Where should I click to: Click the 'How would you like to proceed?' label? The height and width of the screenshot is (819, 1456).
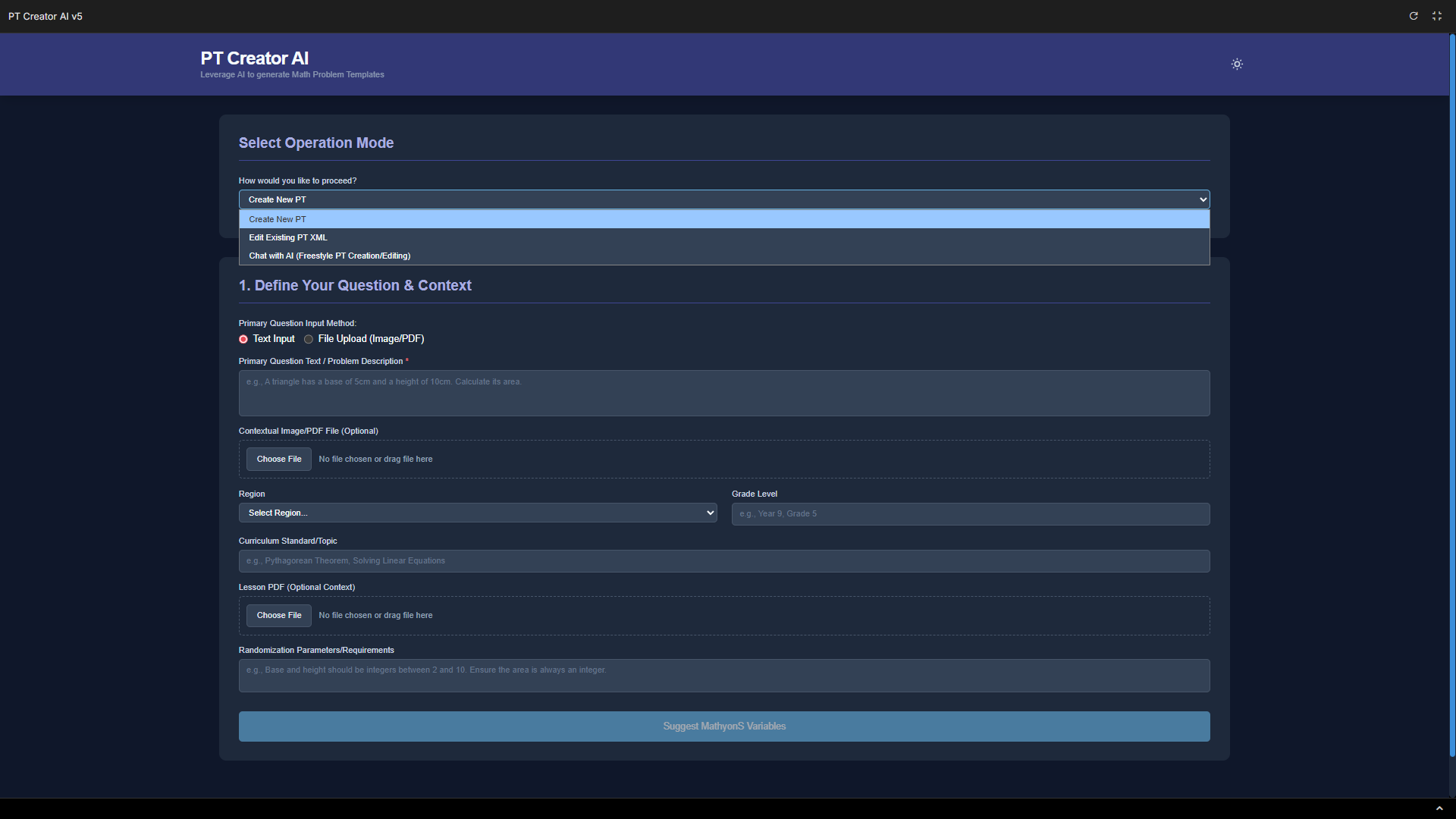(x=297, y=181)
